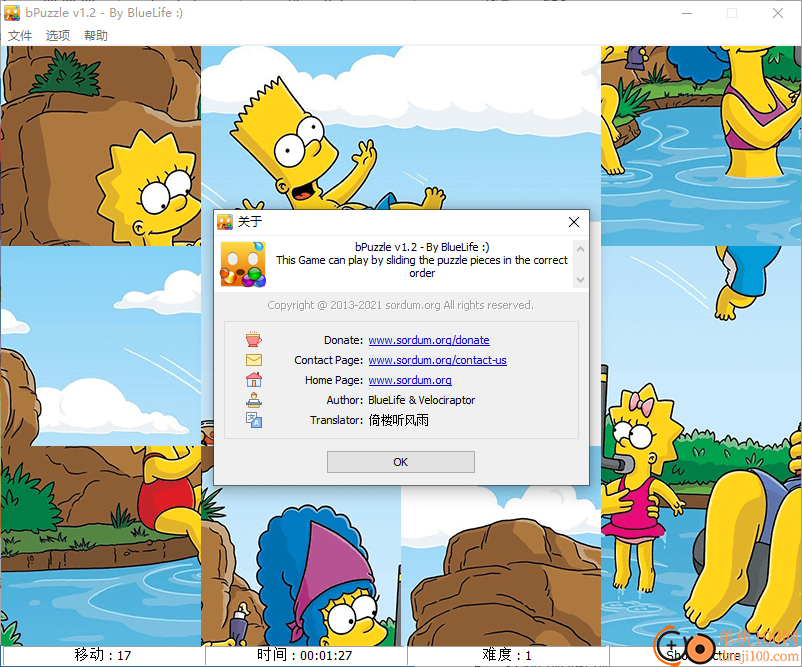Click the Show Picture status bar button
The height and width of the screenshot is (667, 802).
point(704,655)
